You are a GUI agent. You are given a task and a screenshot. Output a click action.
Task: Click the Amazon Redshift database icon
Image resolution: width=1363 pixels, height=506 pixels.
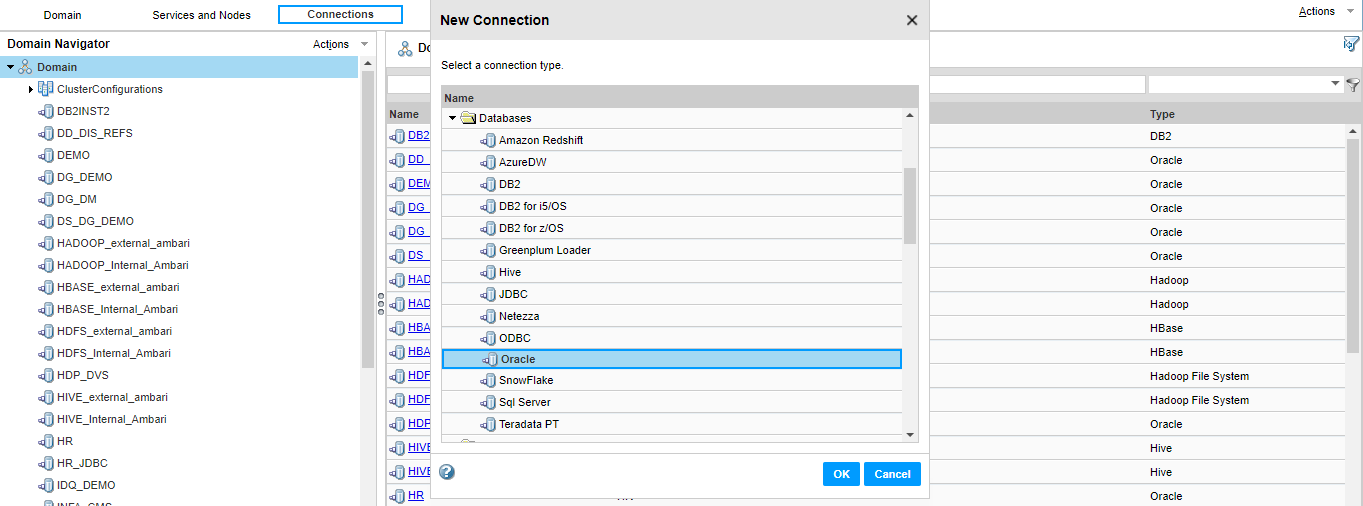[488, 140]
